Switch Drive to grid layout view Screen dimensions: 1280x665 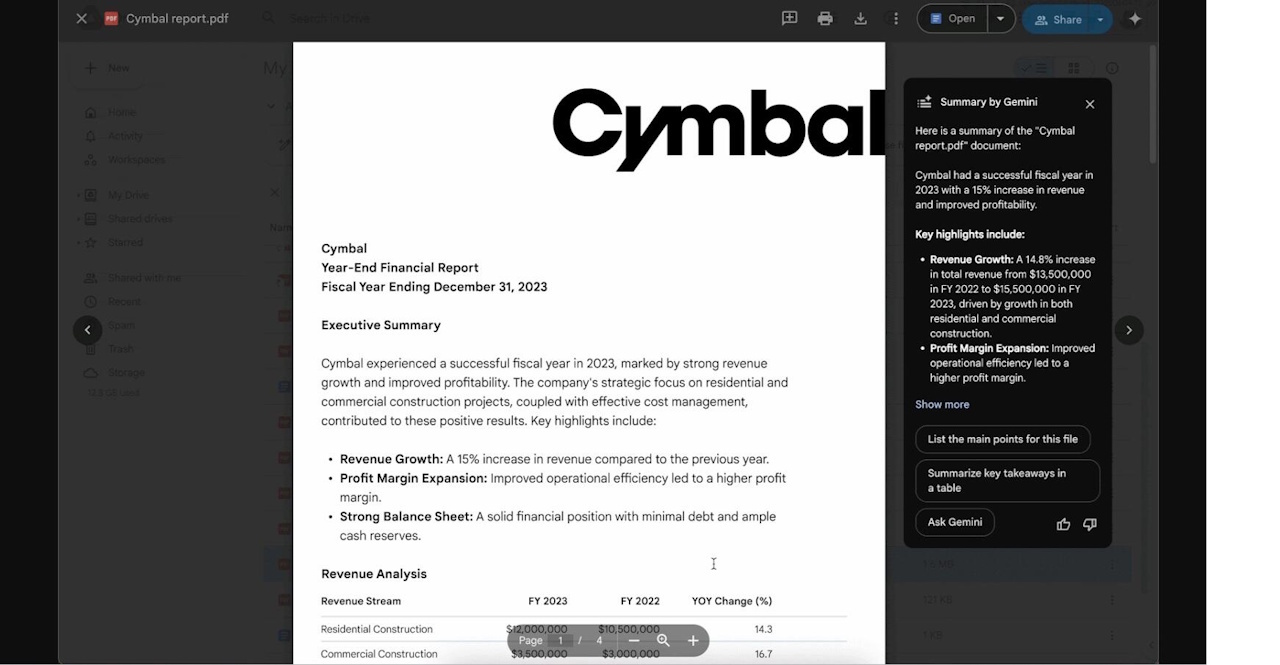tap(1073, 68)
